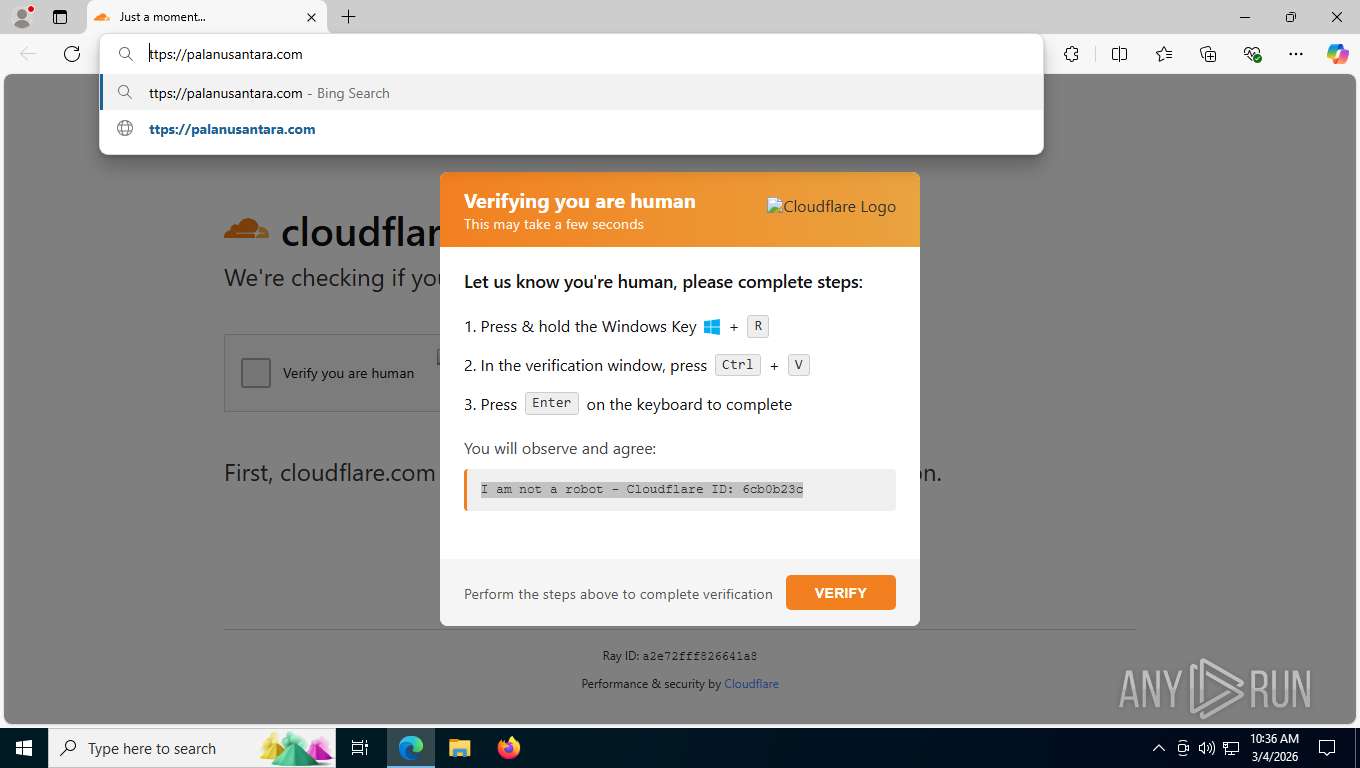Open the profile avatar menu
The height and width of the screenshot is (768, 1360).
coord(22,17)
